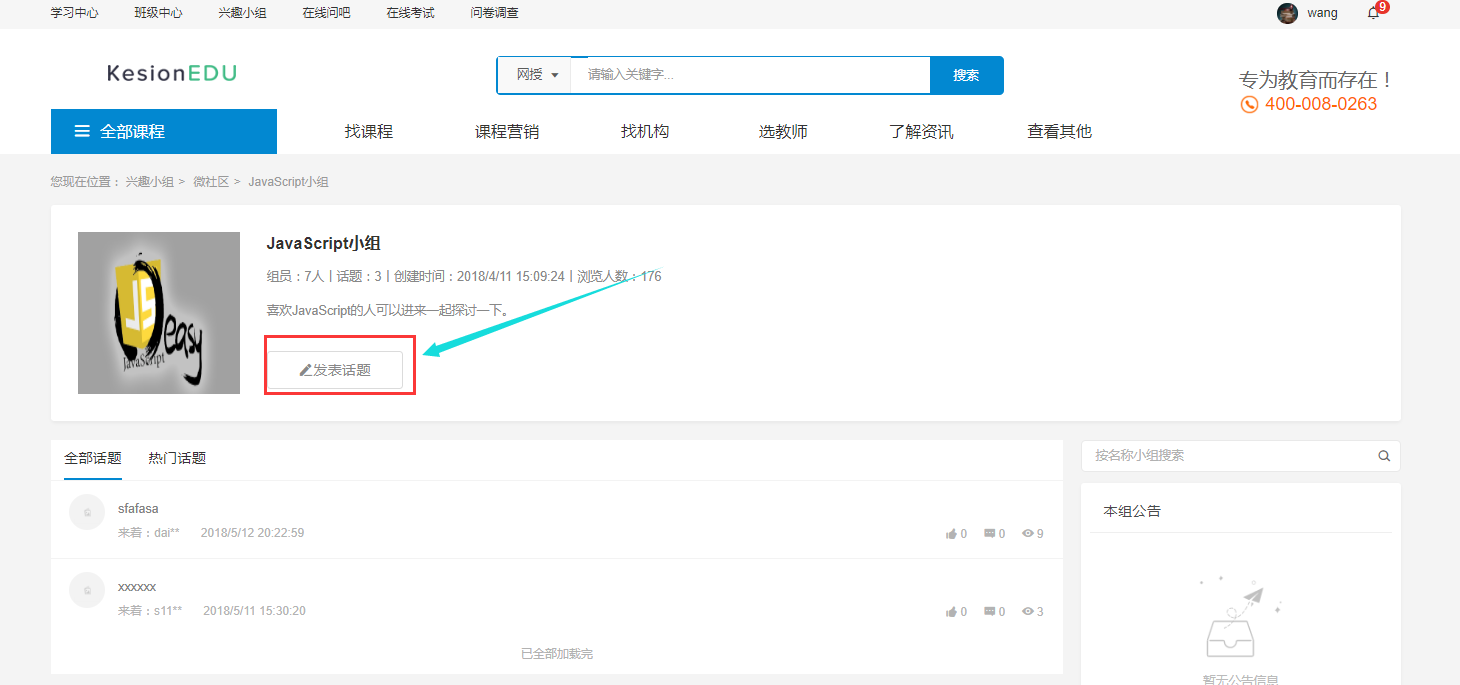This screenshot has width=1460, height=685.
Task: Open comments icon for the xxxxxx topic
Action: pos(990,611)
